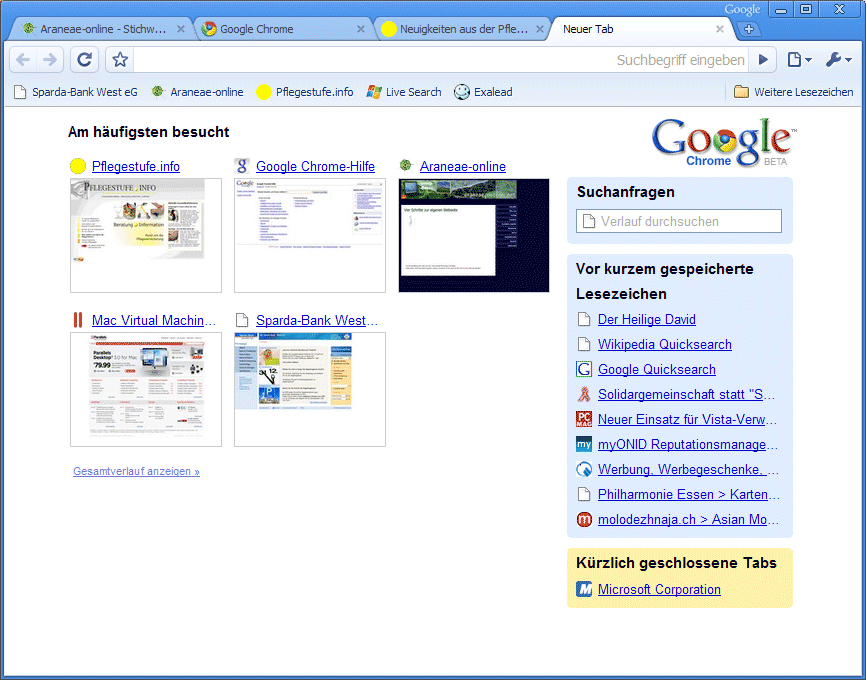This screenshot has height=680, width=866.
Task: Open the Google Quicksearch bookmark
Action: pyautogui.click(x=657, y=370)
